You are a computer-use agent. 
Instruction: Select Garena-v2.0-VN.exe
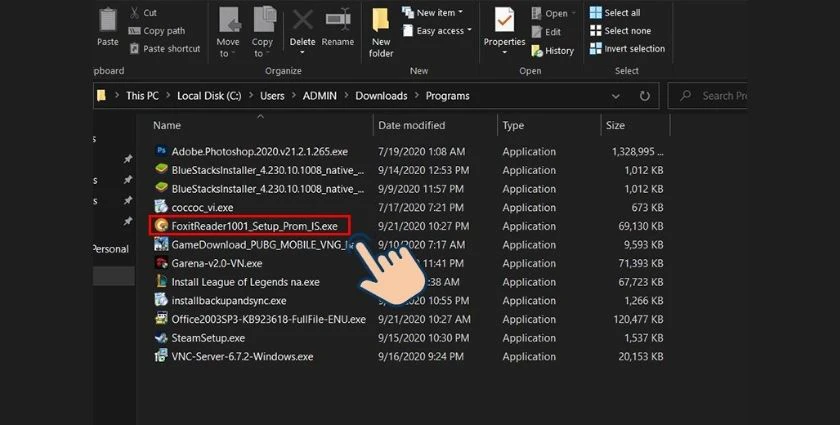[216, 263]
